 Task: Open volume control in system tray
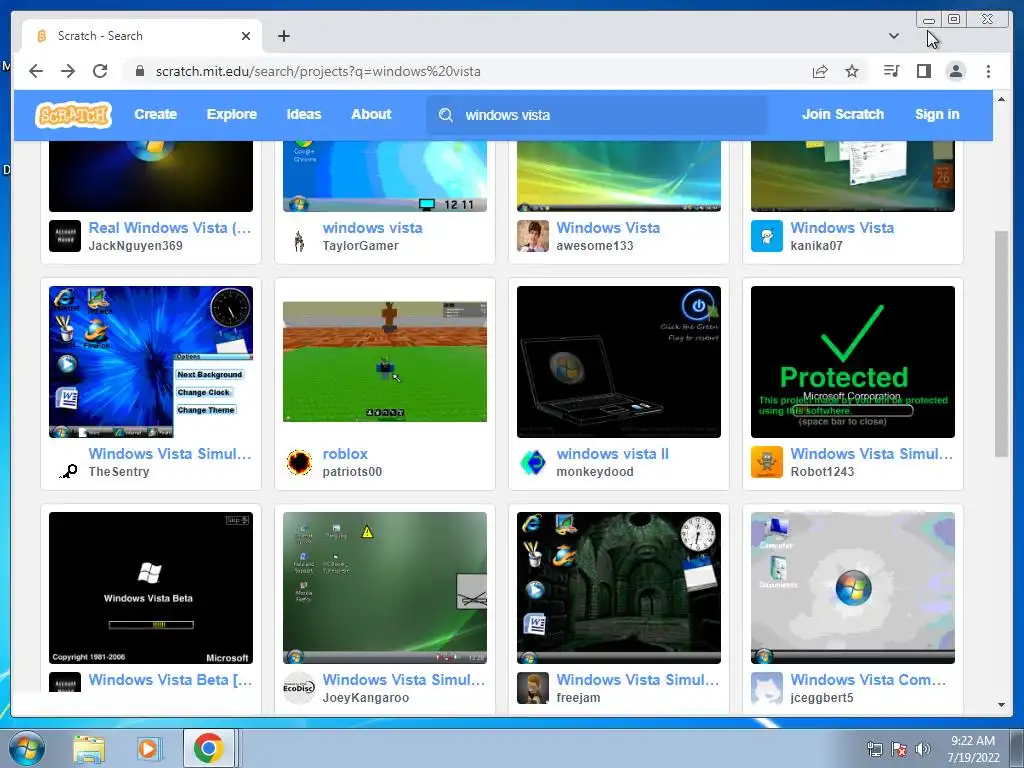(x=922, y=749)
